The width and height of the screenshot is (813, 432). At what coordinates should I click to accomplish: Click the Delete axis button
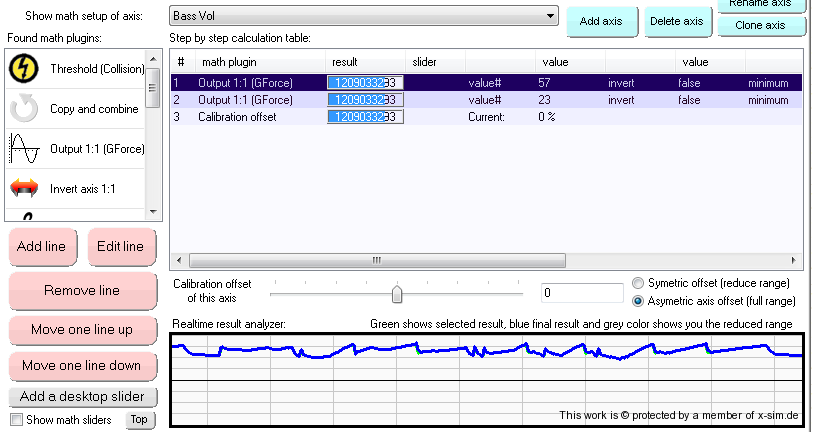click(x=676, y=21)
